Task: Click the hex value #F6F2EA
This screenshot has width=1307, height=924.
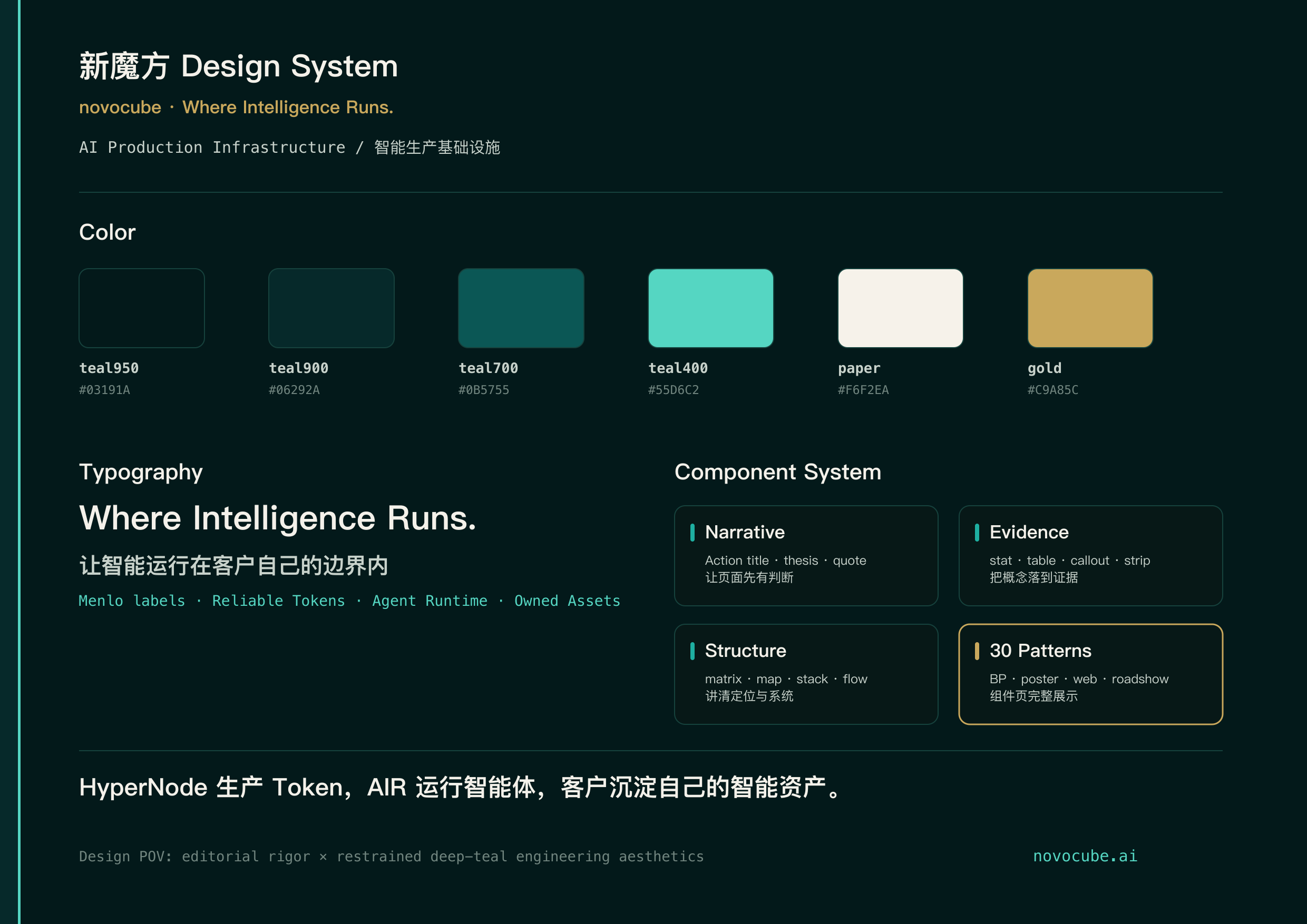Action: click(863, 390)
